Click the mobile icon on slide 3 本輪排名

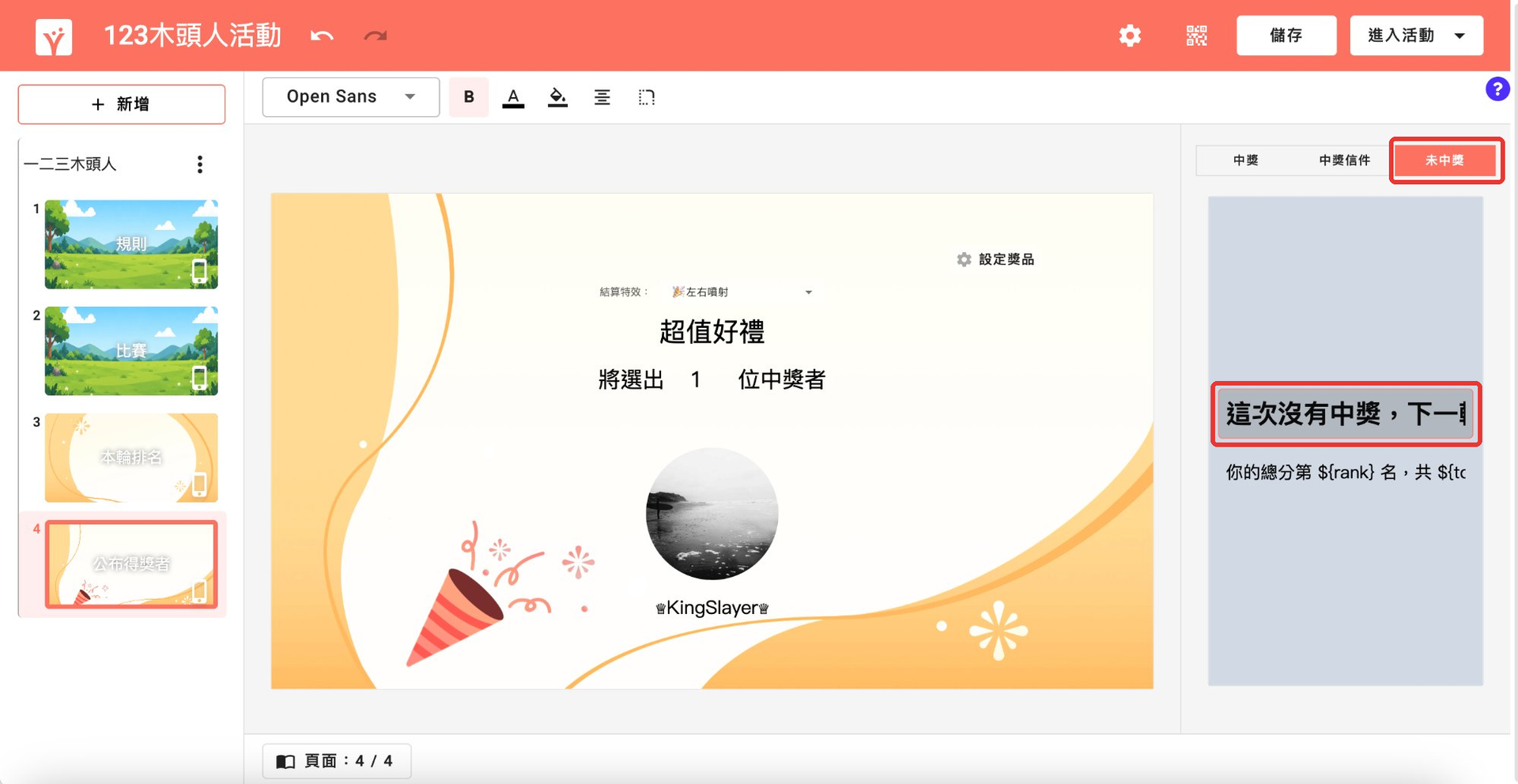pyautogui.click(x=199, y=484)
